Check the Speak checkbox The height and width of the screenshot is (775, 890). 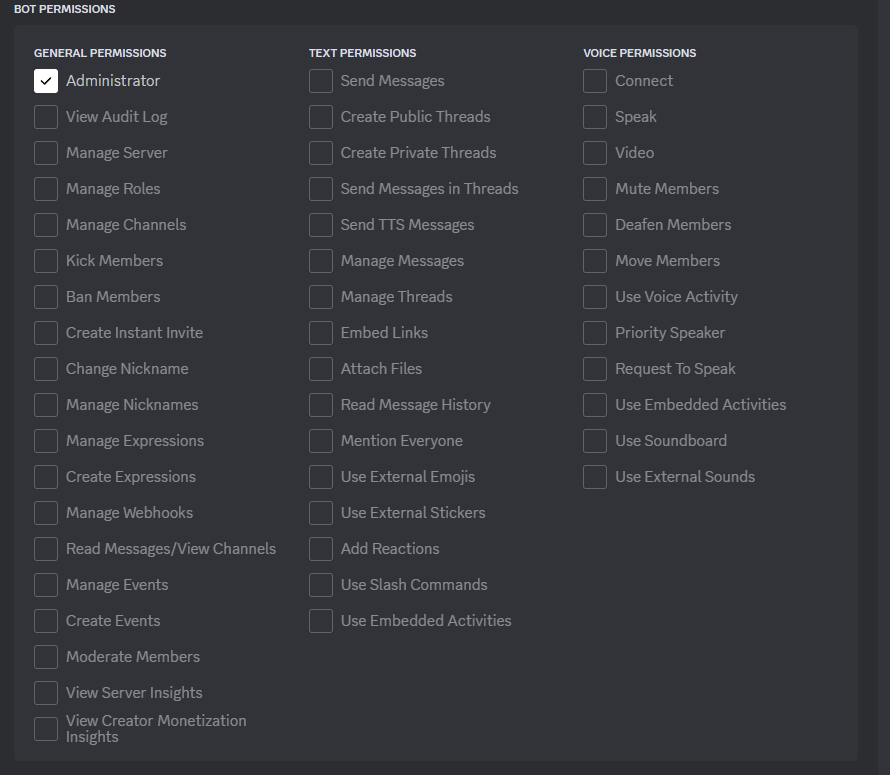[x=595, y=117]
